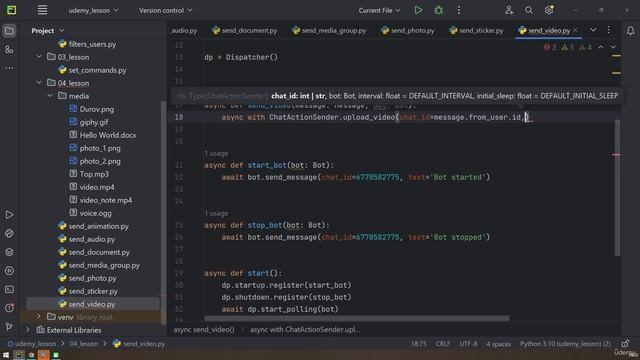640x360 pixels.
Task: Toggle read-only lock in status bar
Action: (x=625, y=344)
